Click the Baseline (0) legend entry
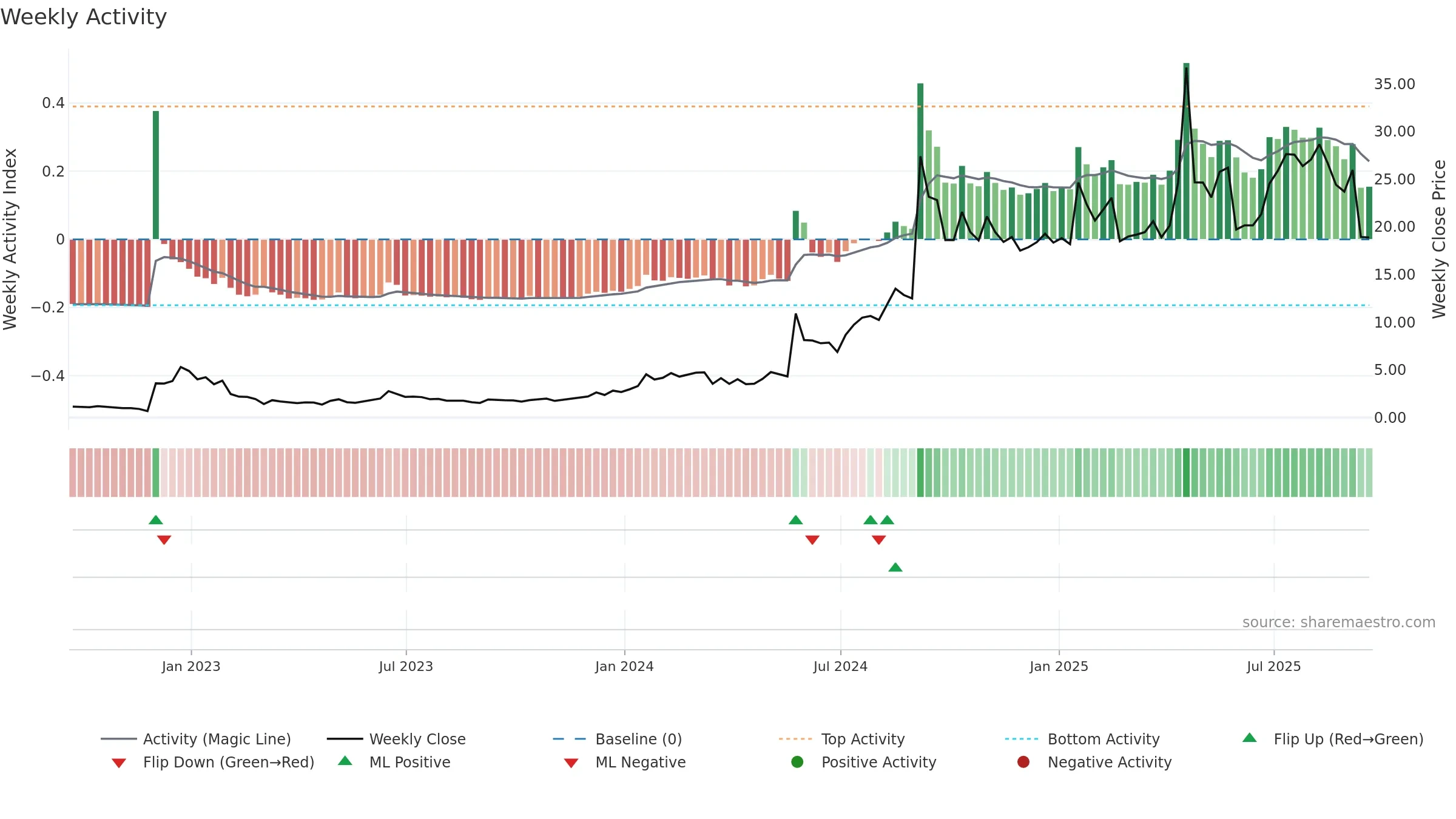The height and width of the screenshot is (819, 1456). [618, 739]
